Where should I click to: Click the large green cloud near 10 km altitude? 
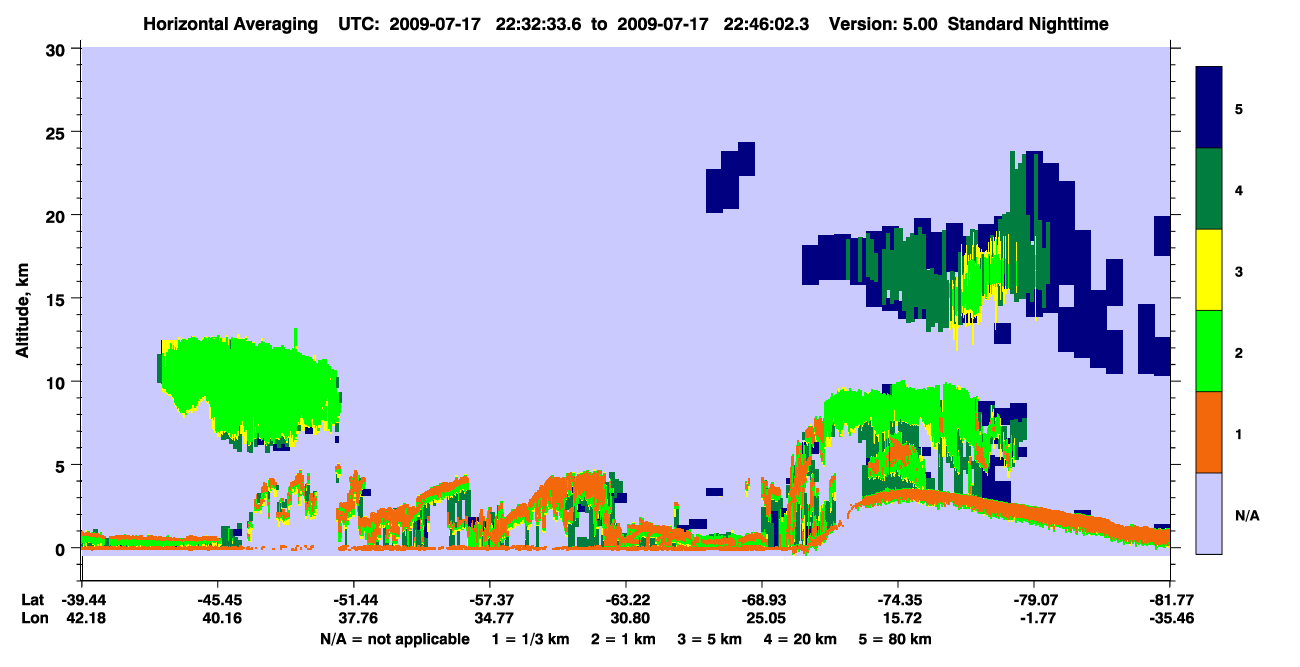coord(250,388)
